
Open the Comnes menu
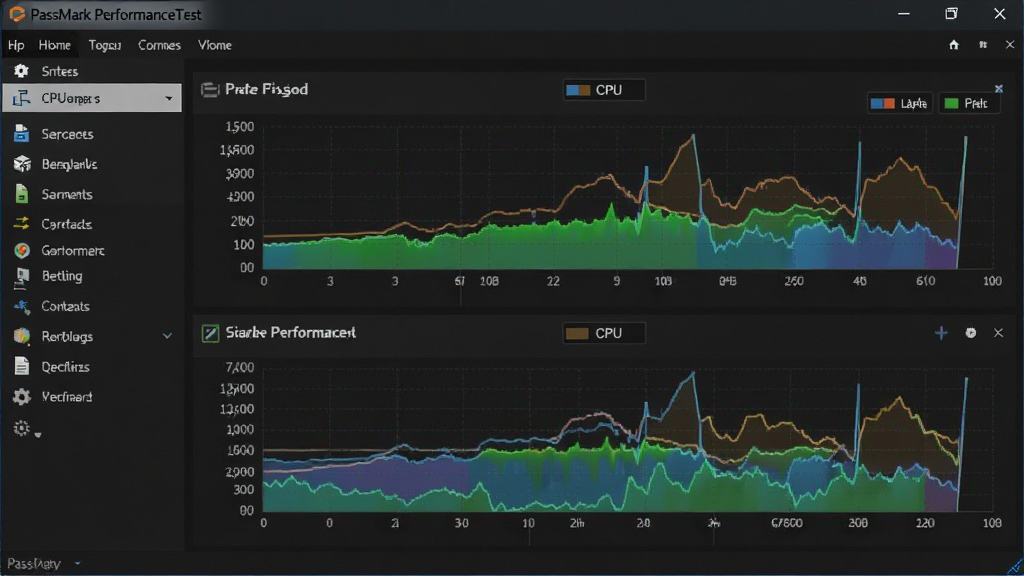(x=159, y=45)
